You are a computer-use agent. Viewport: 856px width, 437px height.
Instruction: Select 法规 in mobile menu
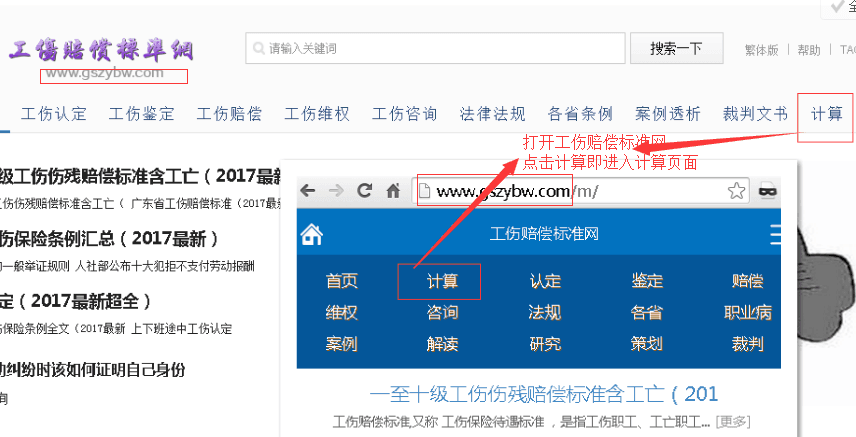545,312
